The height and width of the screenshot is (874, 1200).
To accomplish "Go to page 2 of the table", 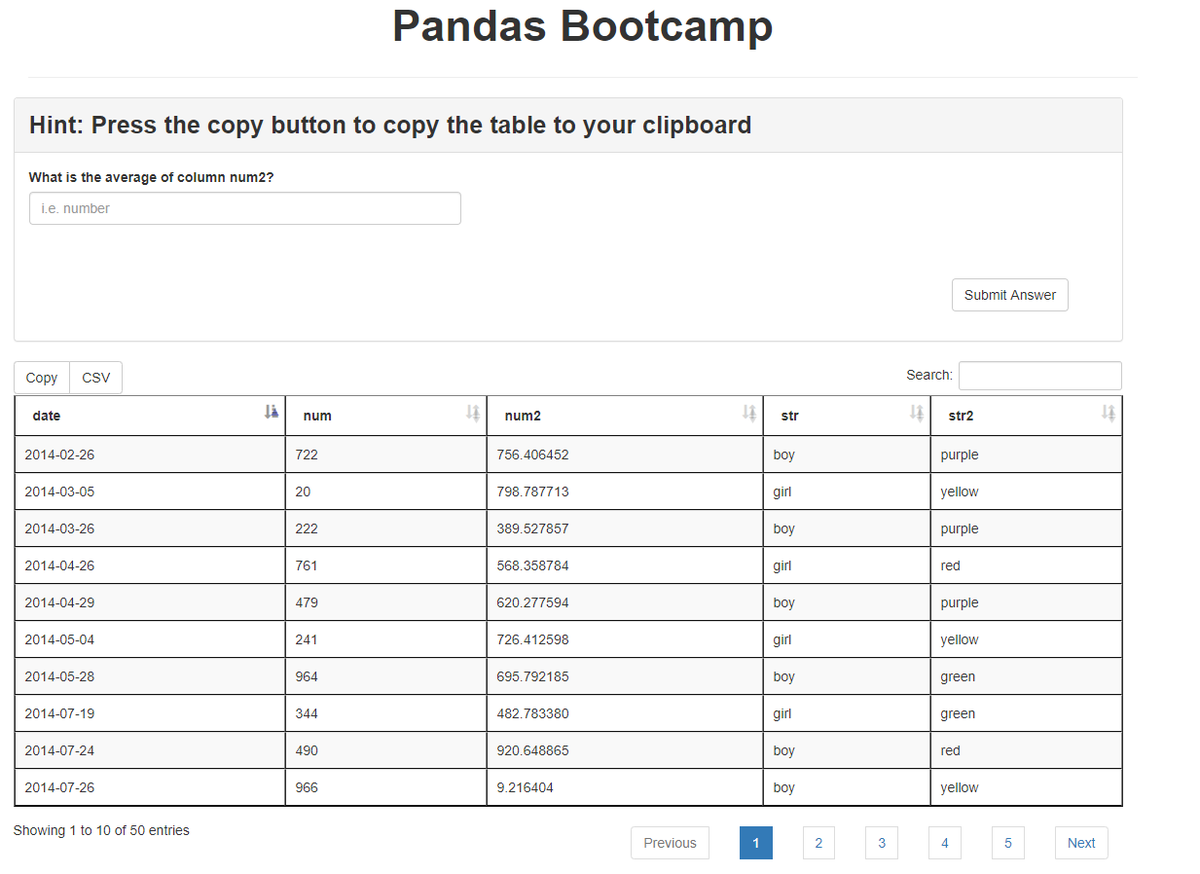I will 818,842.
